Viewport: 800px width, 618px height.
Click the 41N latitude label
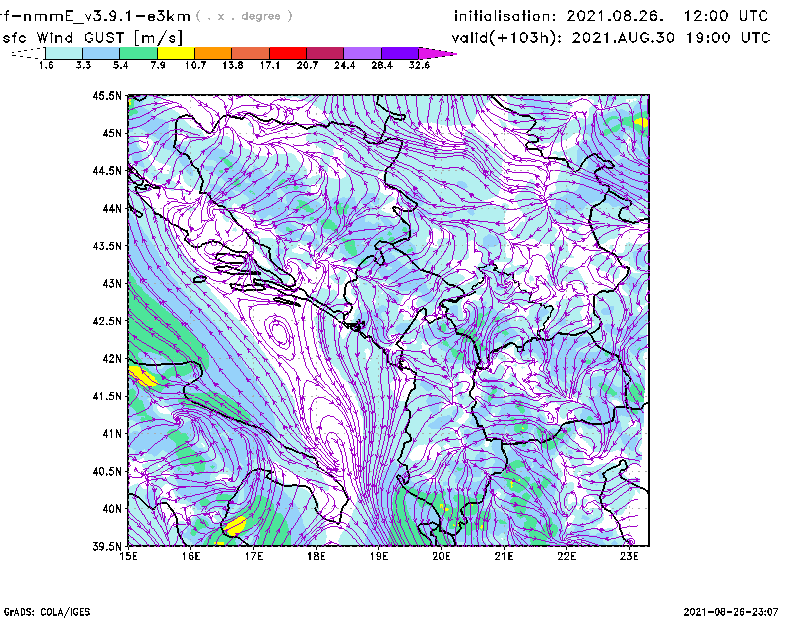pyautogui.click(x=112, y=434)
